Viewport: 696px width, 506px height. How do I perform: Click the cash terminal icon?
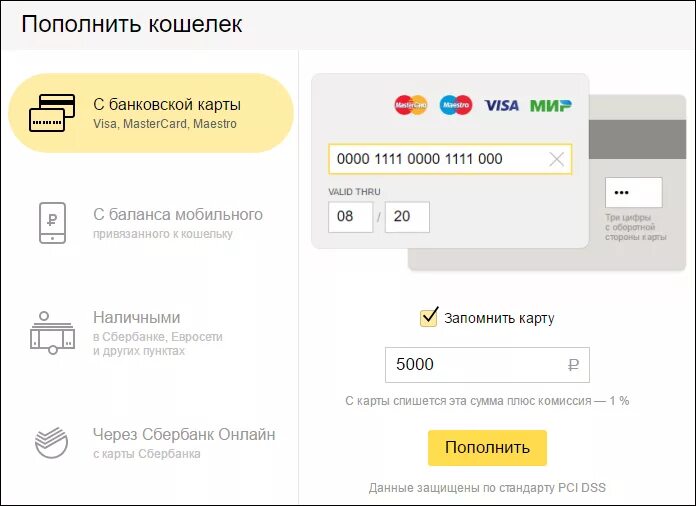pyautogui.click(x=52, y=332)
